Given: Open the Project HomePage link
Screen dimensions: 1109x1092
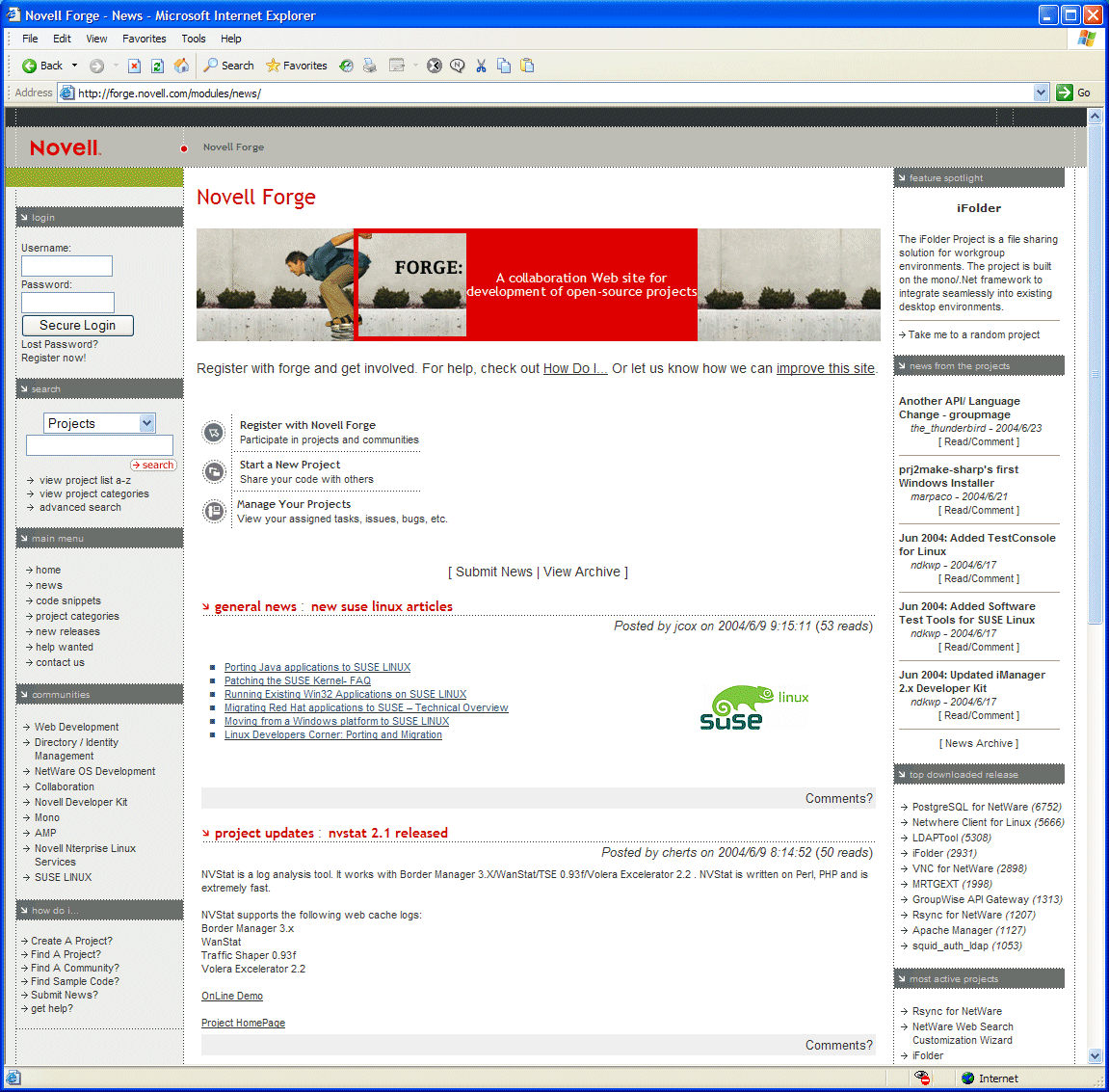Looking at the screenshot, I should tap(244, 1023).
